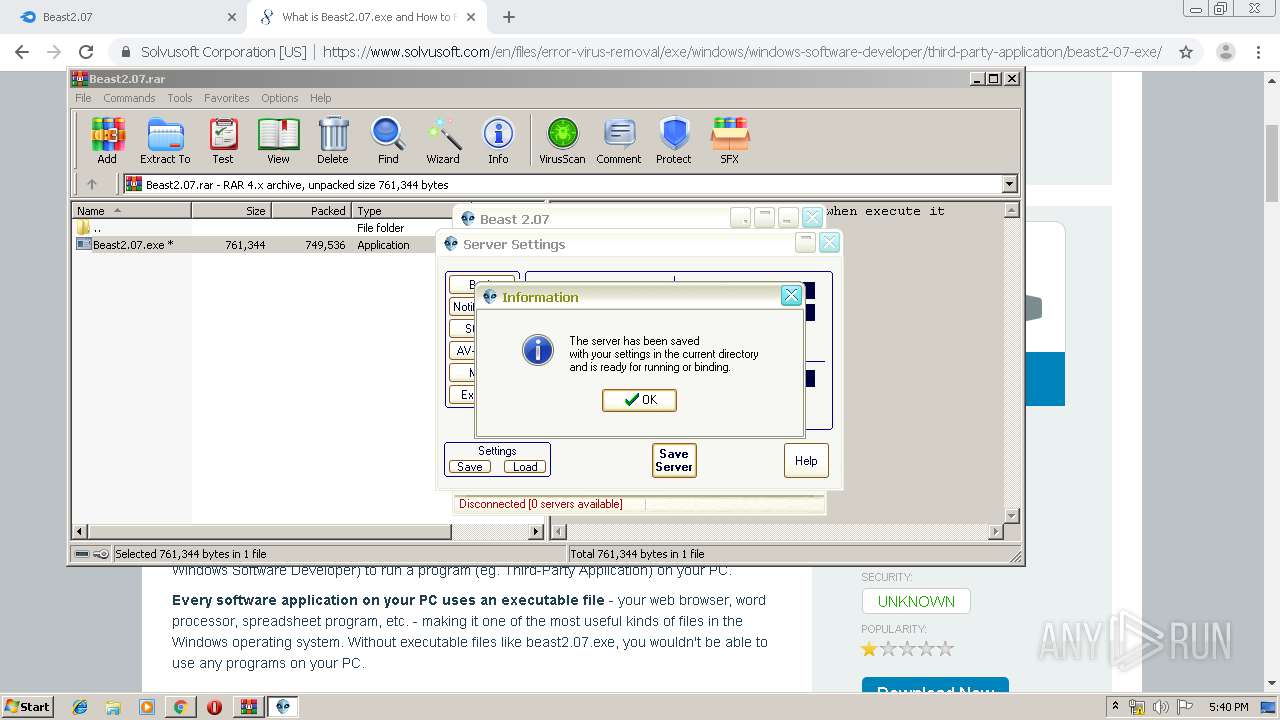1280x720 pixels.
Task: Open the Commands menu
Action: click(129, 98)
